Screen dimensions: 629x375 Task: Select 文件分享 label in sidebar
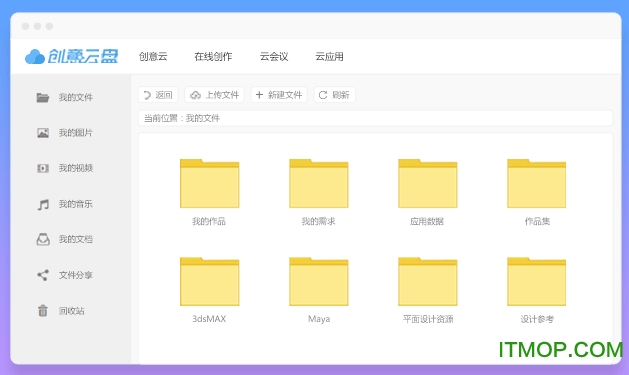pyautogui.click(x=76, y=275)
